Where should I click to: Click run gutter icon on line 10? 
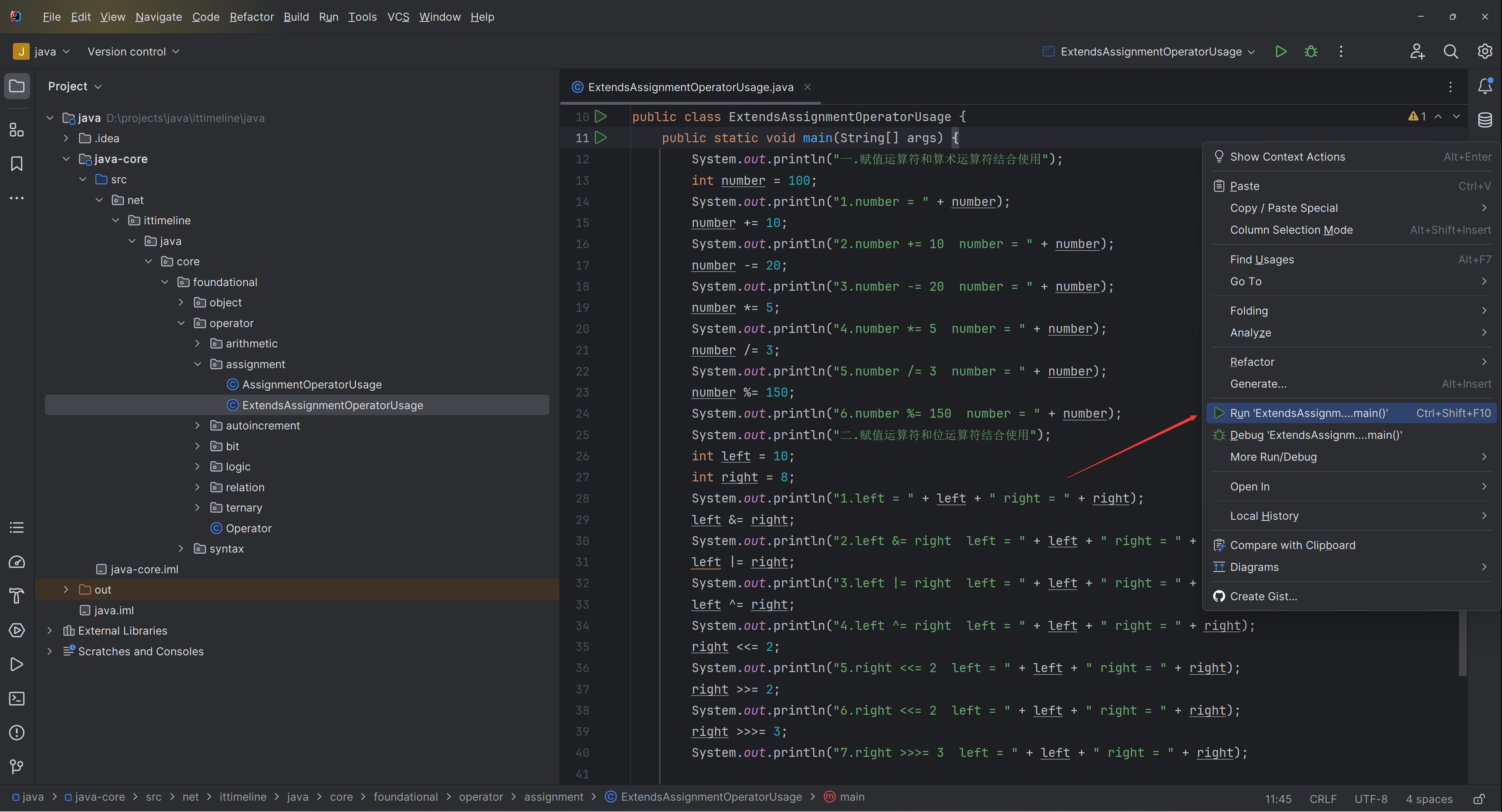pos(600,116)
